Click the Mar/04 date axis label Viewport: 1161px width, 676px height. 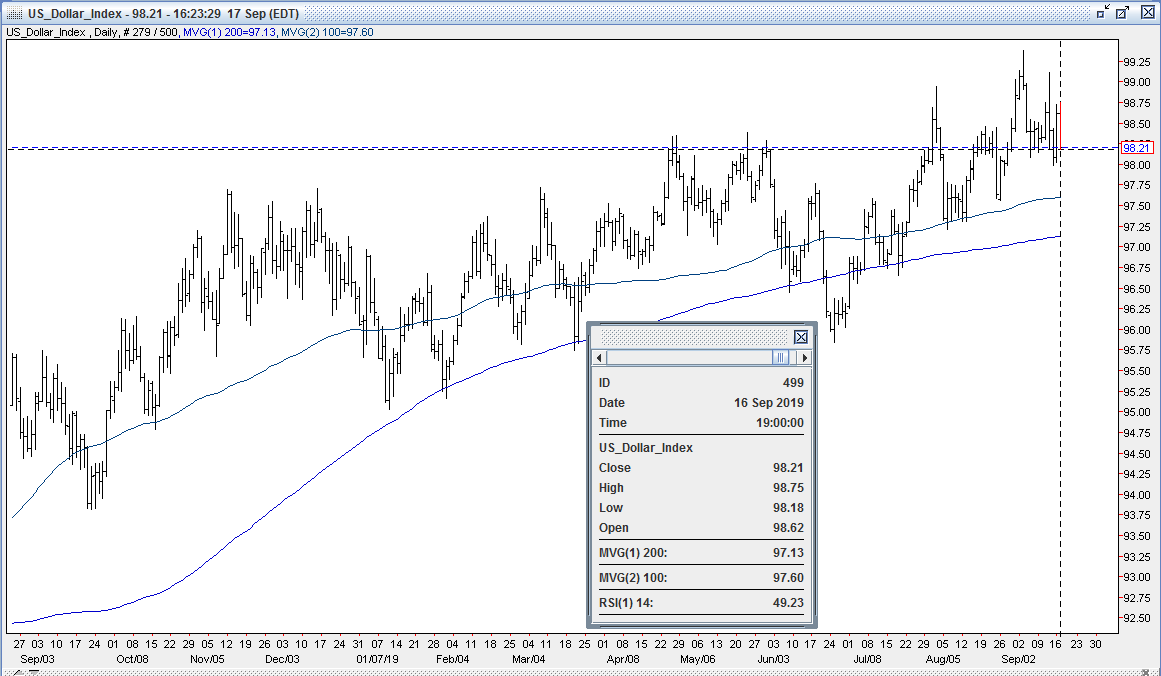[529, 659]
